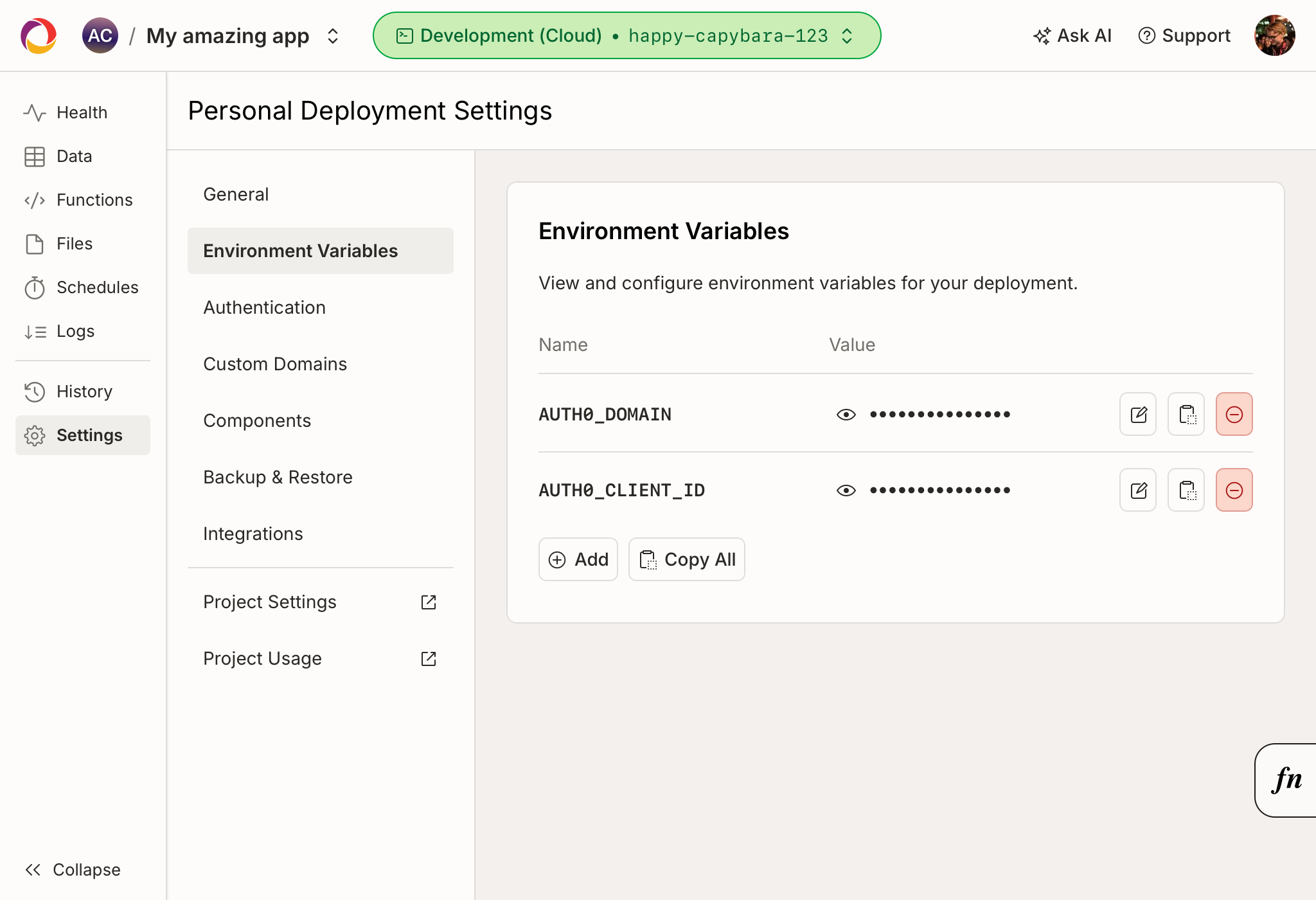
Task: Open the AC team avatar
Action: 100,35
